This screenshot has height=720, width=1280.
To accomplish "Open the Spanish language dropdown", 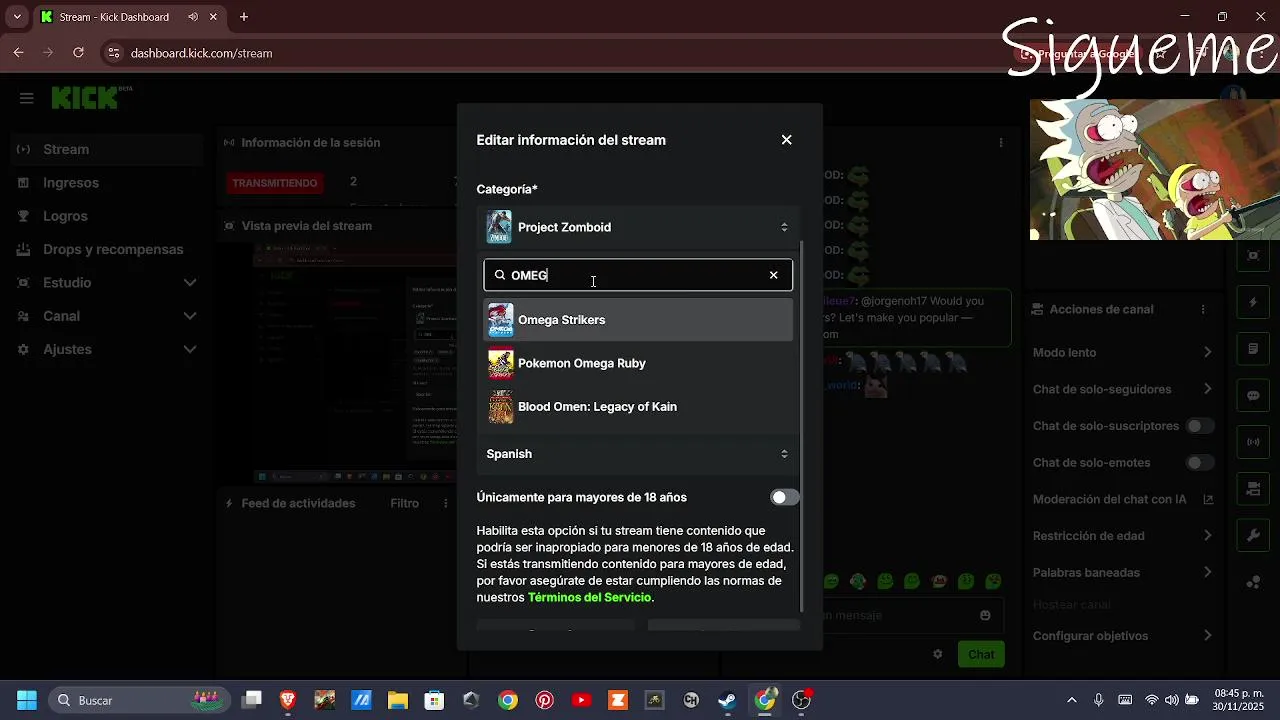I will click(x=638, y=454).
